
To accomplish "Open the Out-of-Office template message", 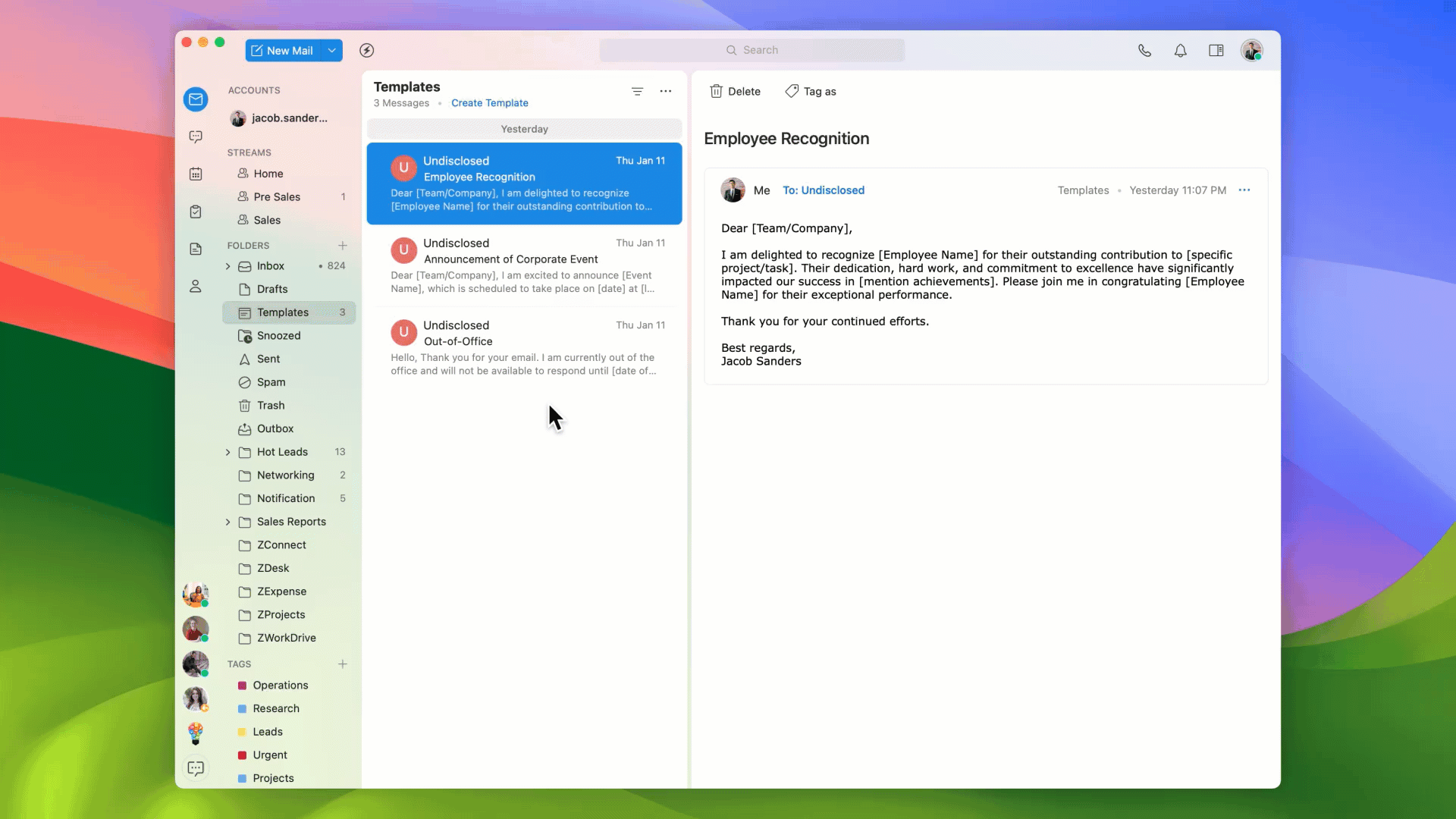I will tap(523, 347).
